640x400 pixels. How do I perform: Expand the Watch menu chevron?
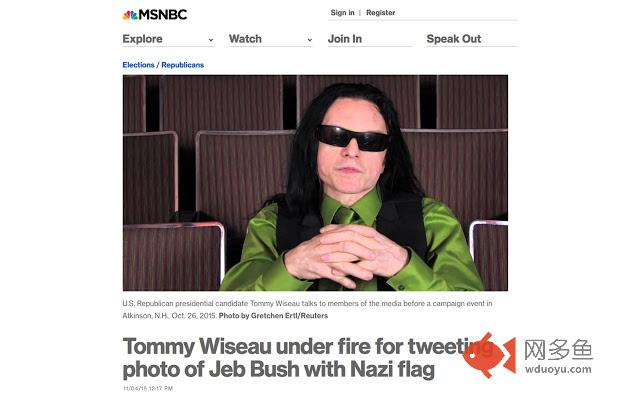[x=308, y=40]
